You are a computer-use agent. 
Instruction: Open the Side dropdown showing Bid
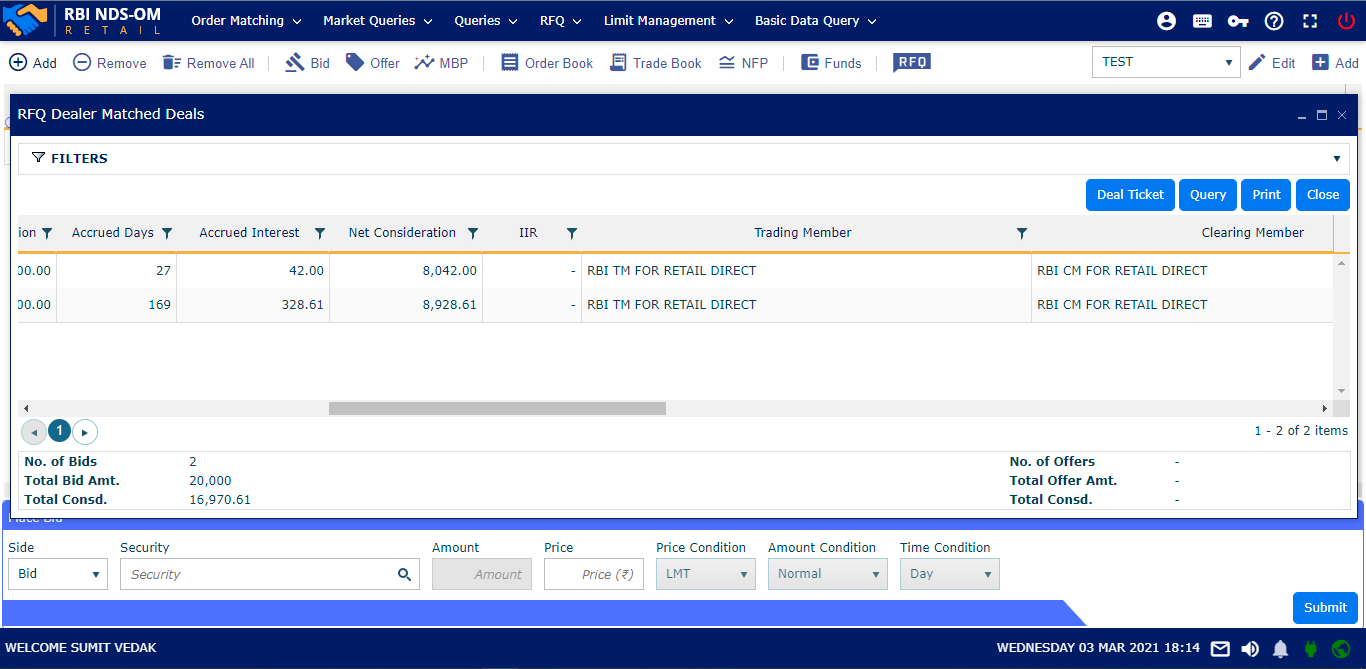point(58,574)
